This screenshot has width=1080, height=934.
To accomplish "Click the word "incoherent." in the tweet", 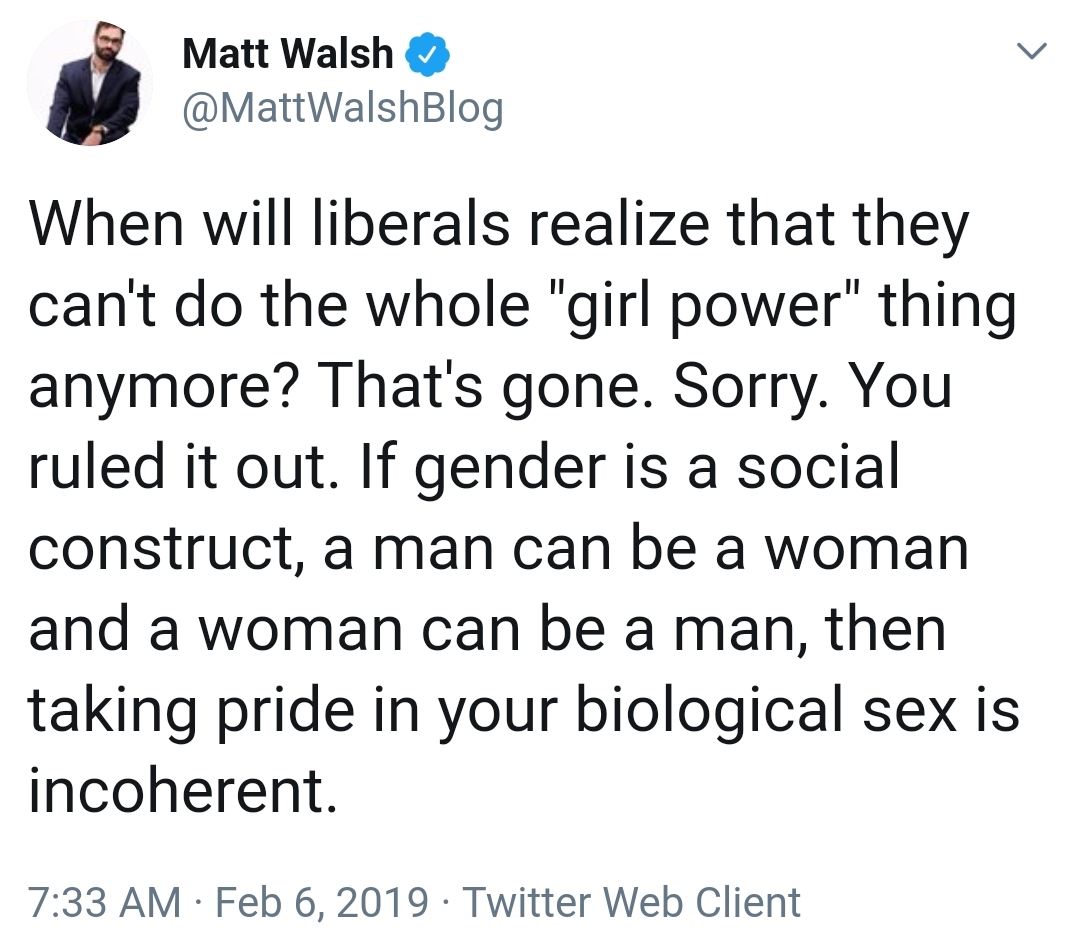I will click(183, 790).
